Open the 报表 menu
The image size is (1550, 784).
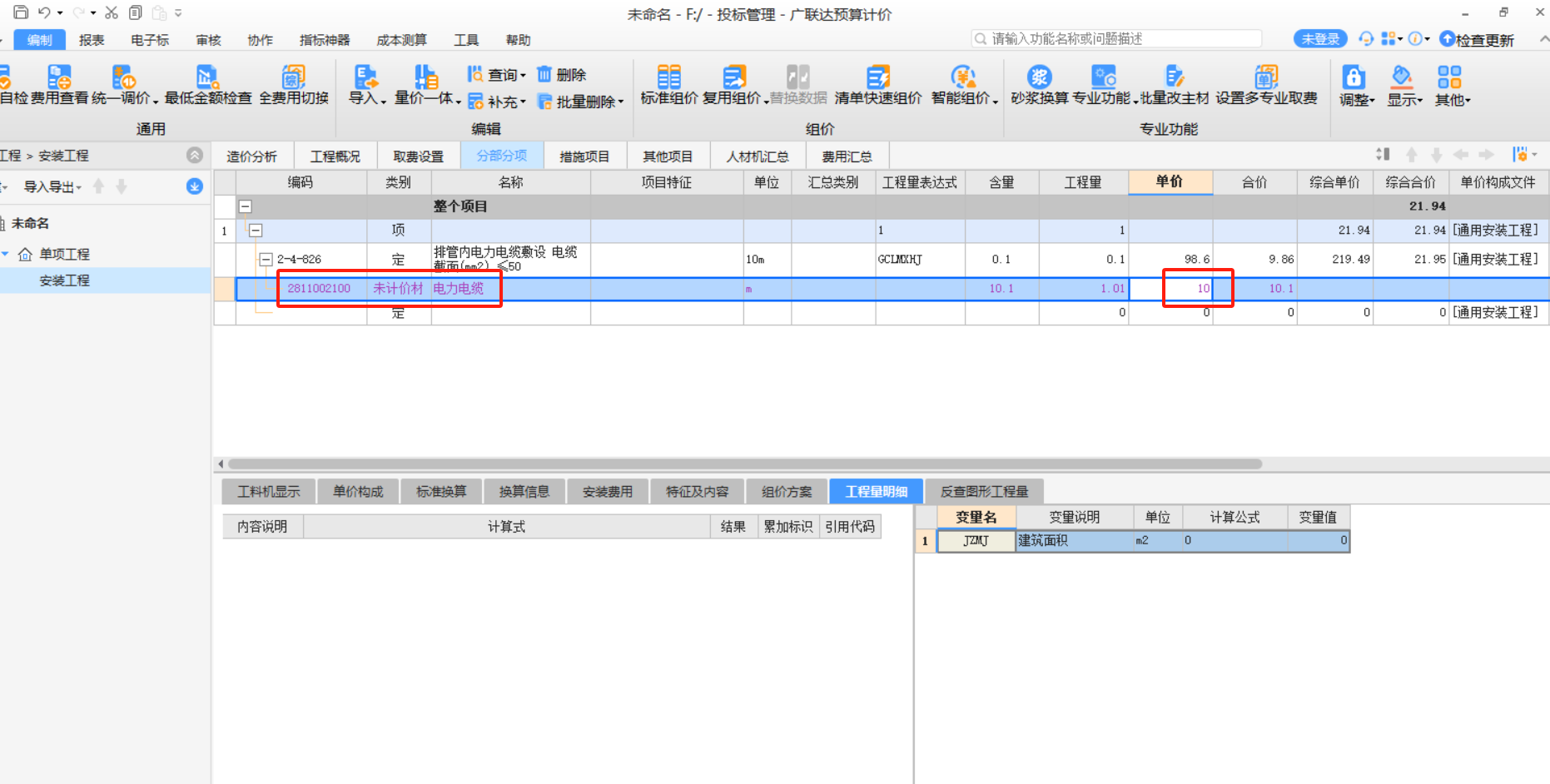tap(92, 40)
